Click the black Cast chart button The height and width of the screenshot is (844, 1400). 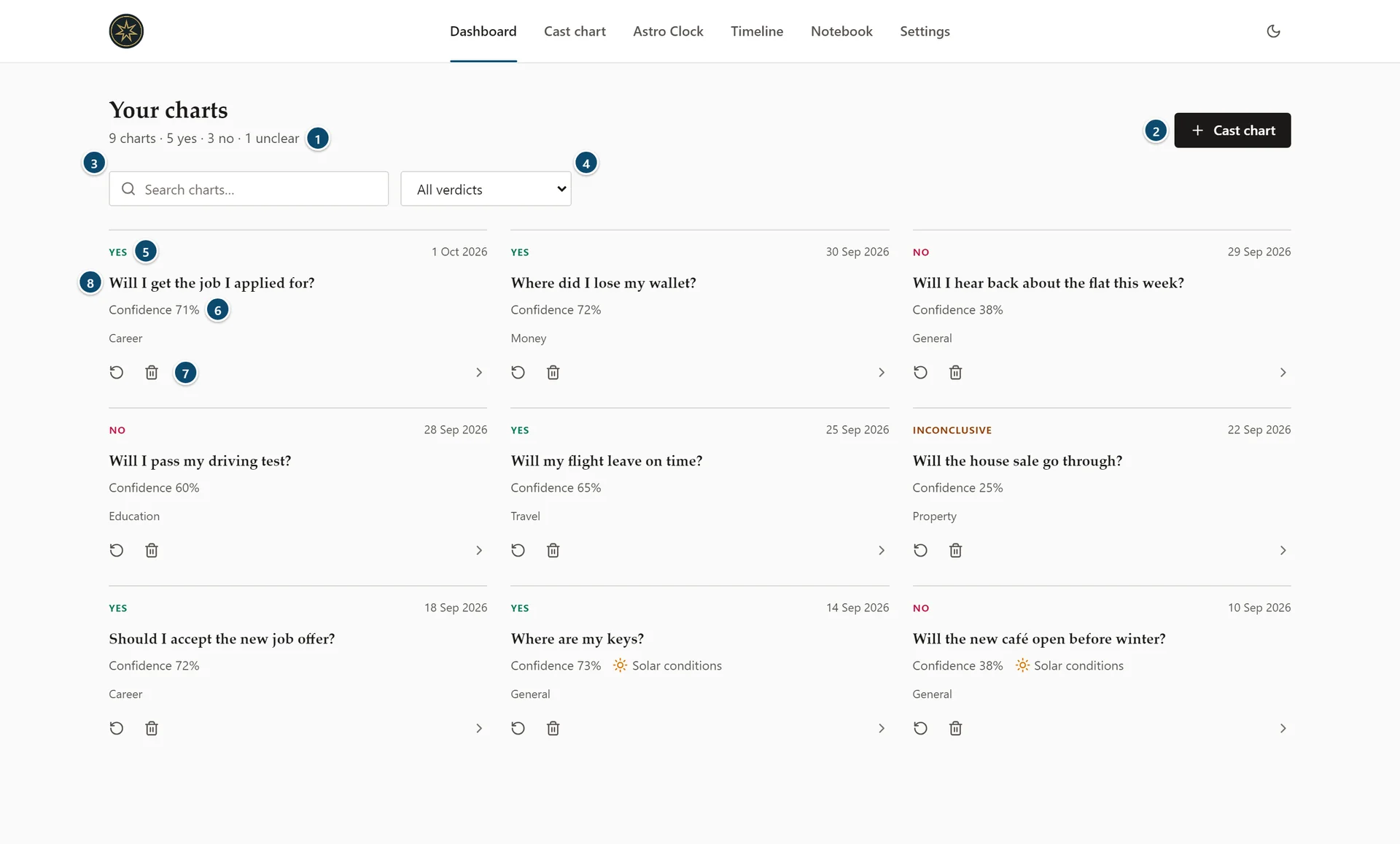(1232, 131)
